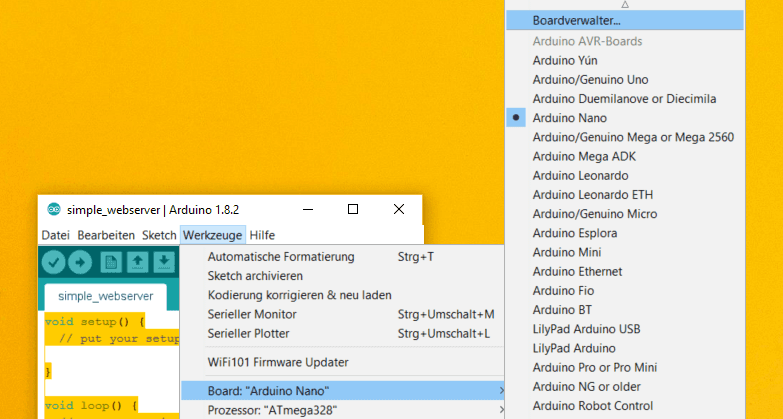Click the Open sketch up-arrow icon
Screen dimensions: 783x419
click(x=137, y=262)
